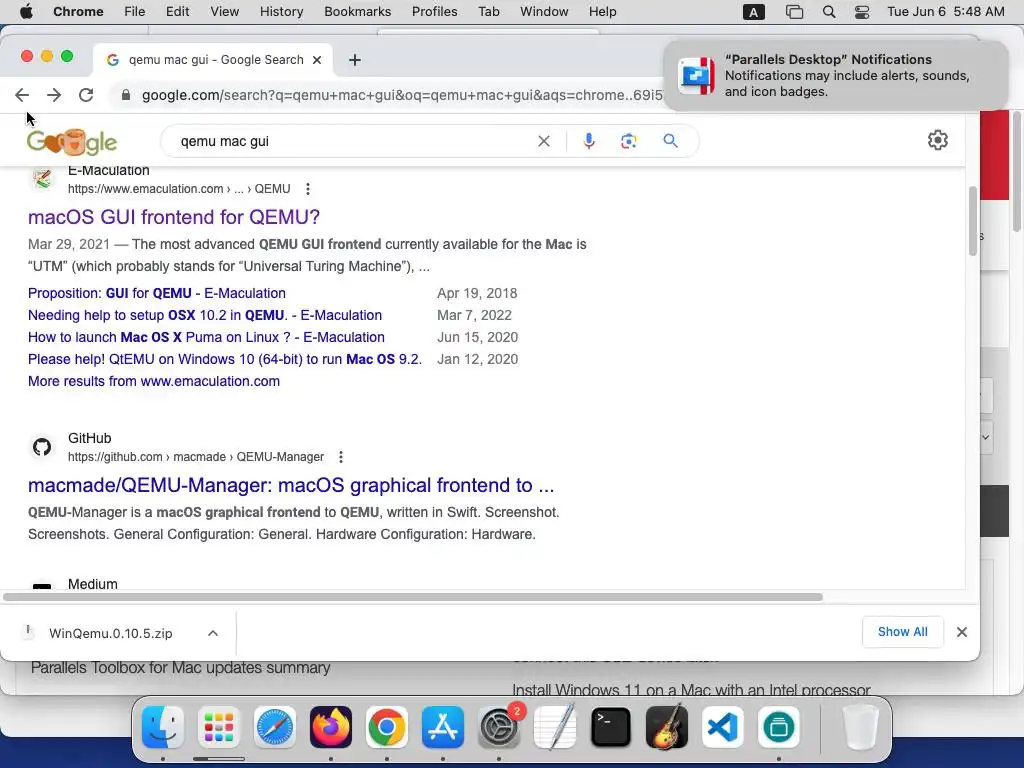This screenshot has height=768, width=1024.
Task: Reload the Google search page
Action: pyautogui.click(x=86, y=95)
